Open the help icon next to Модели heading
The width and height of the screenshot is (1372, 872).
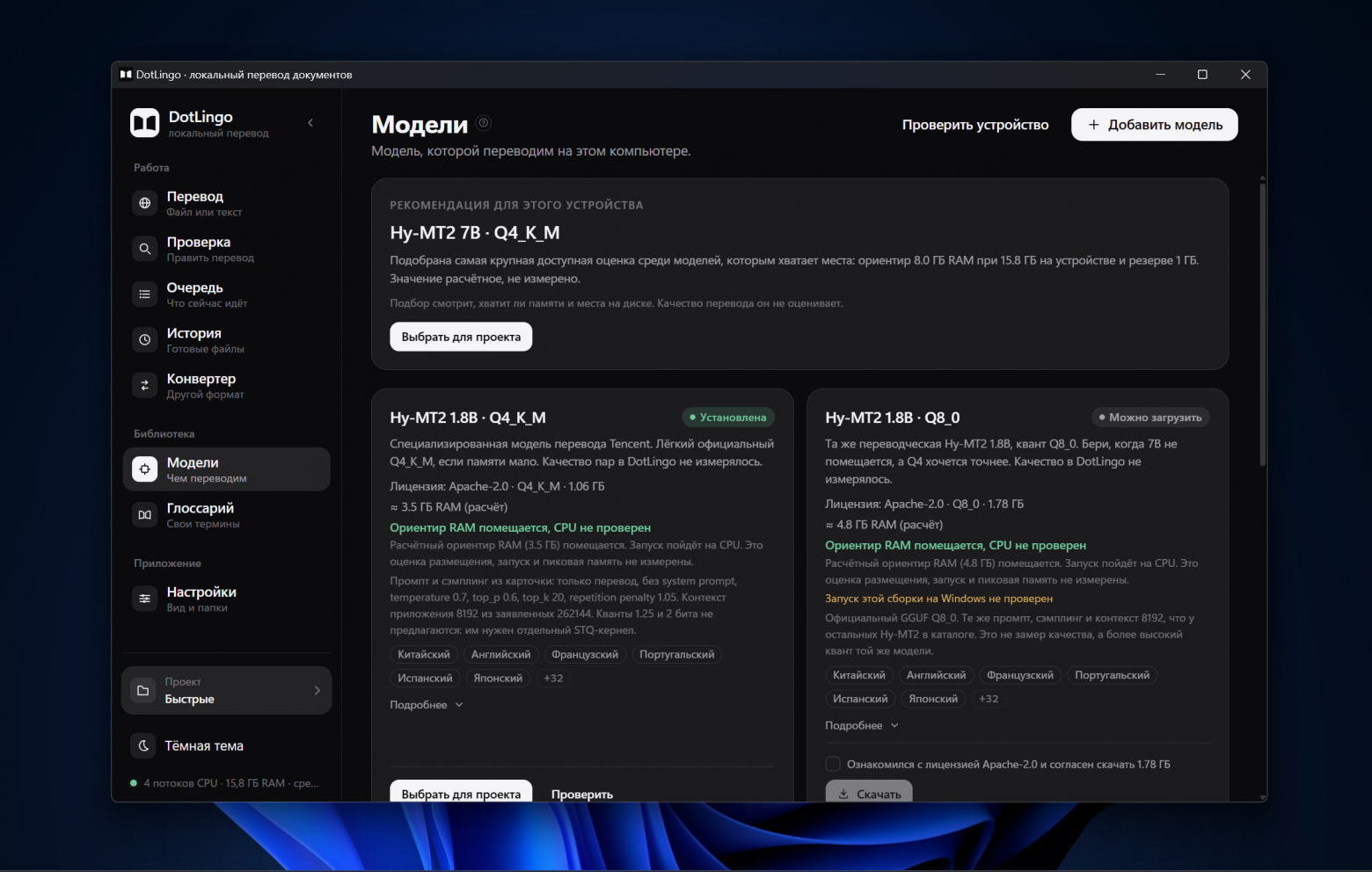coord(484,123)
